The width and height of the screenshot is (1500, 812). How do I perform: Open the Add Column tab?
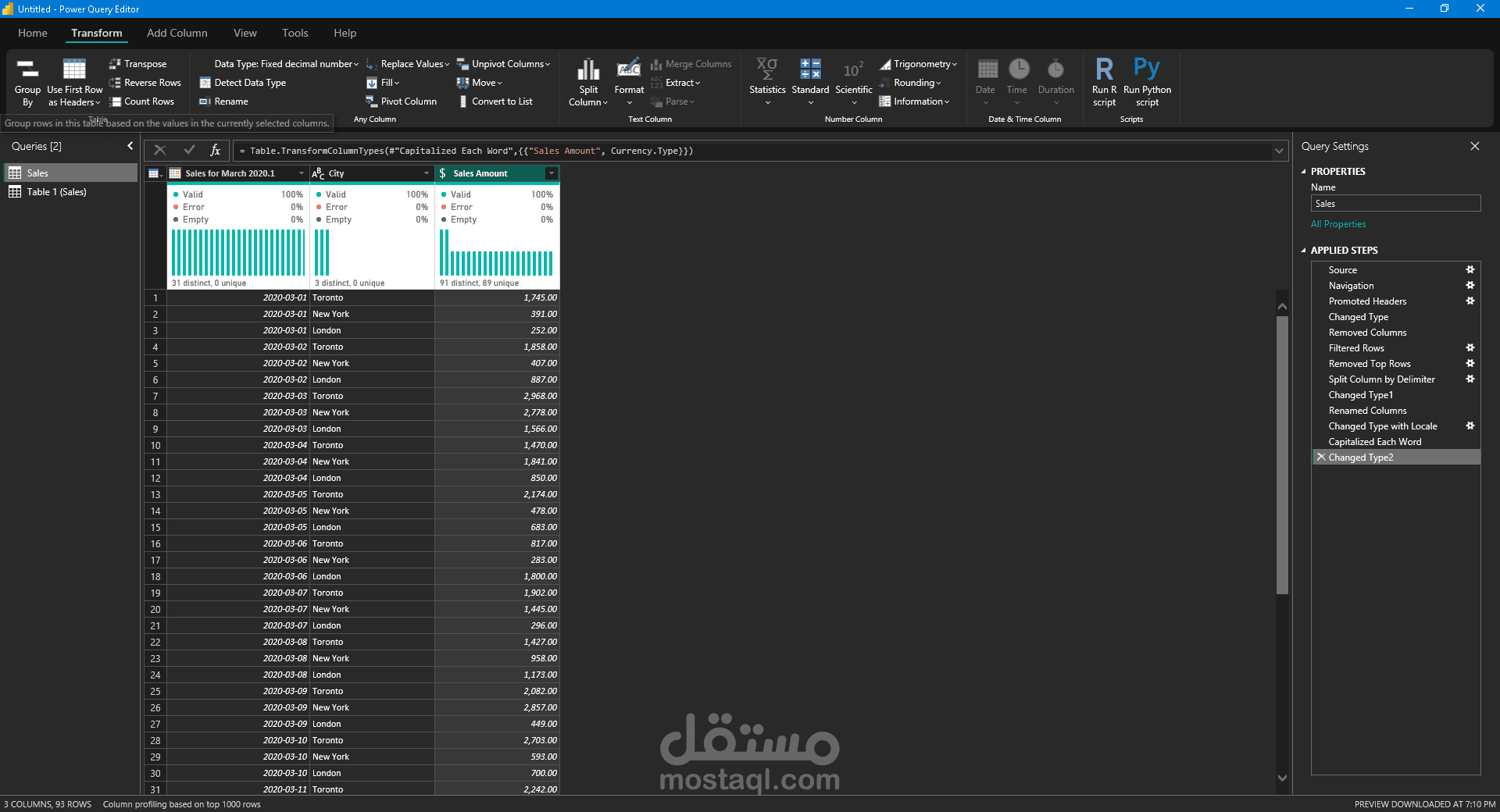(177, 33)
